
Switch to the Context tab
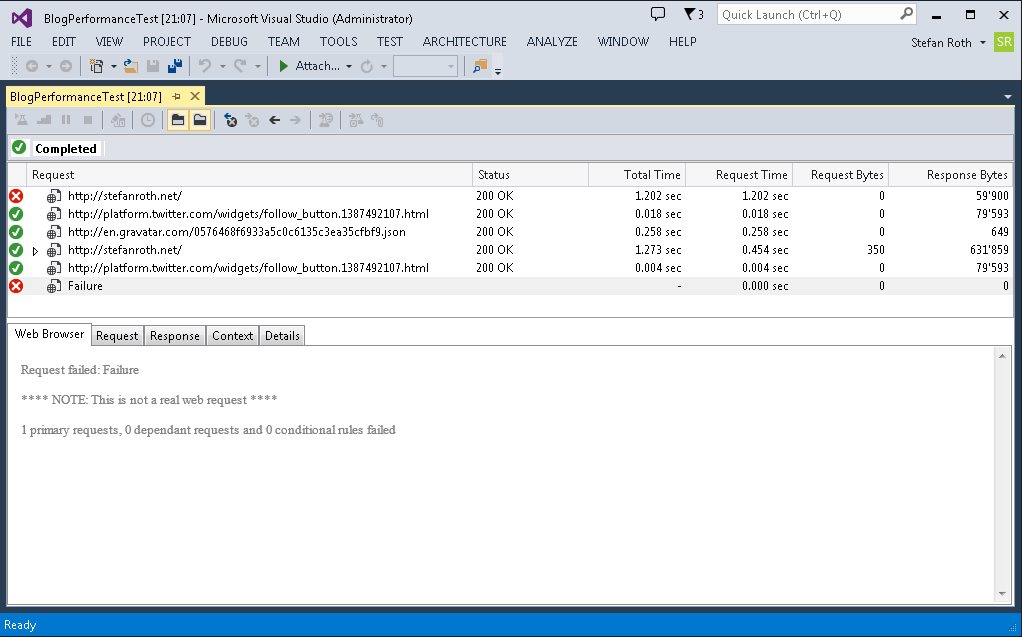click(233, 336)
